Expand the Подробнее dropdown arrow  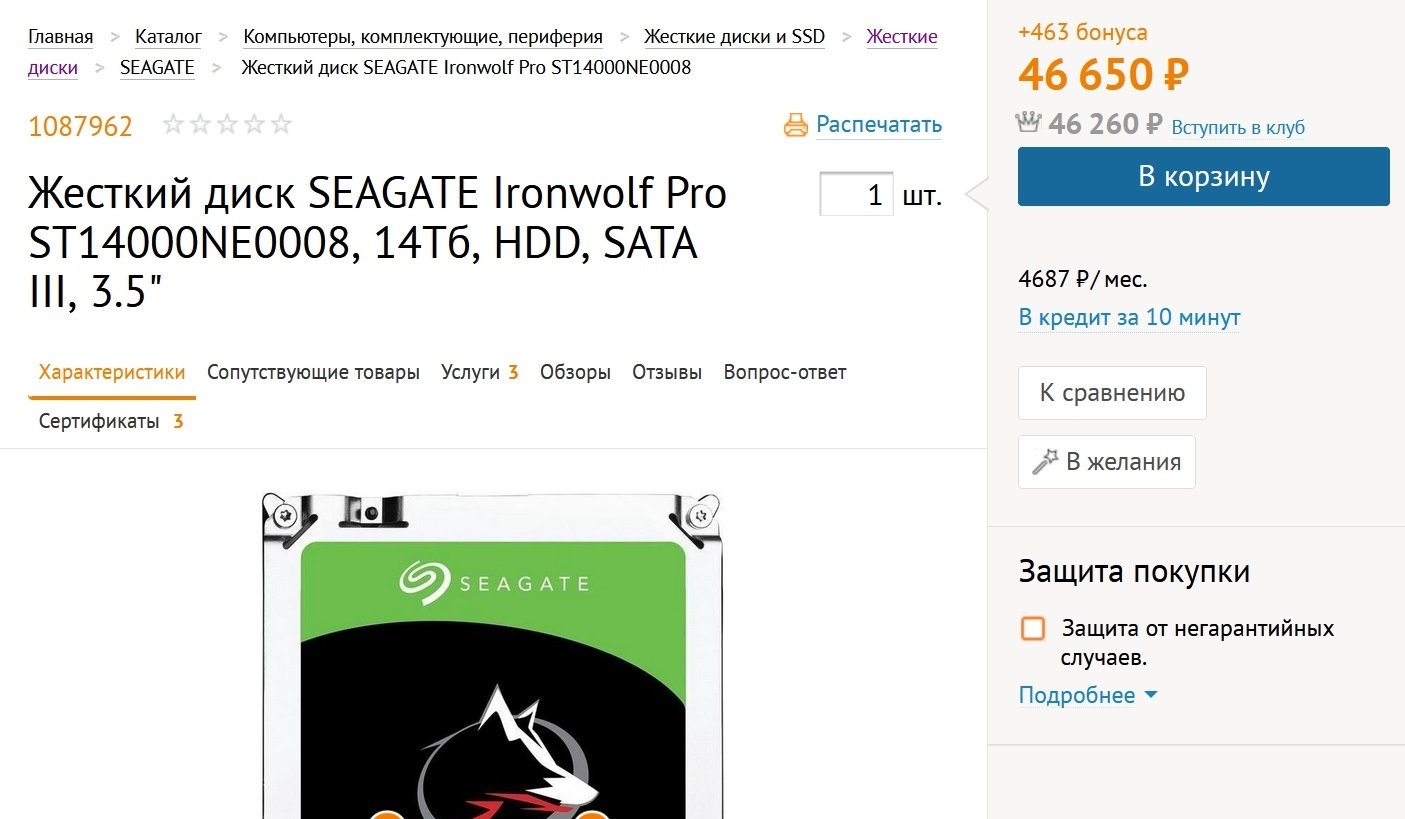[1150, 695]
